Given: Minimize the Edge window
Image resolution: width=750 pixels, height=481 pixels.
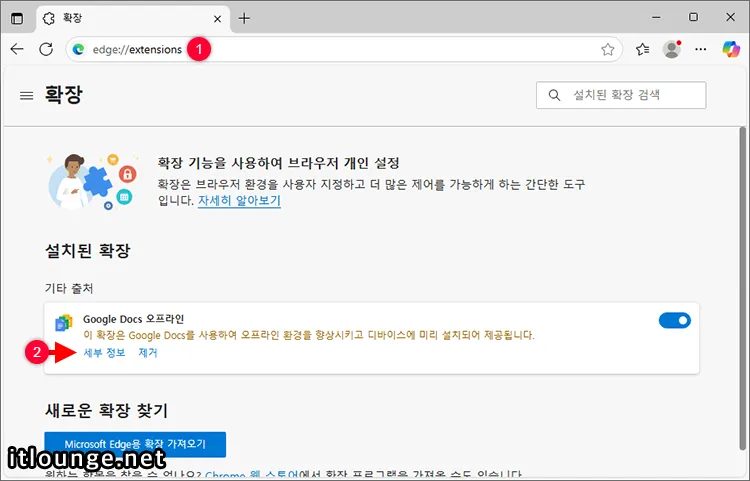Looking at the screenshot, I should point(656,18).
